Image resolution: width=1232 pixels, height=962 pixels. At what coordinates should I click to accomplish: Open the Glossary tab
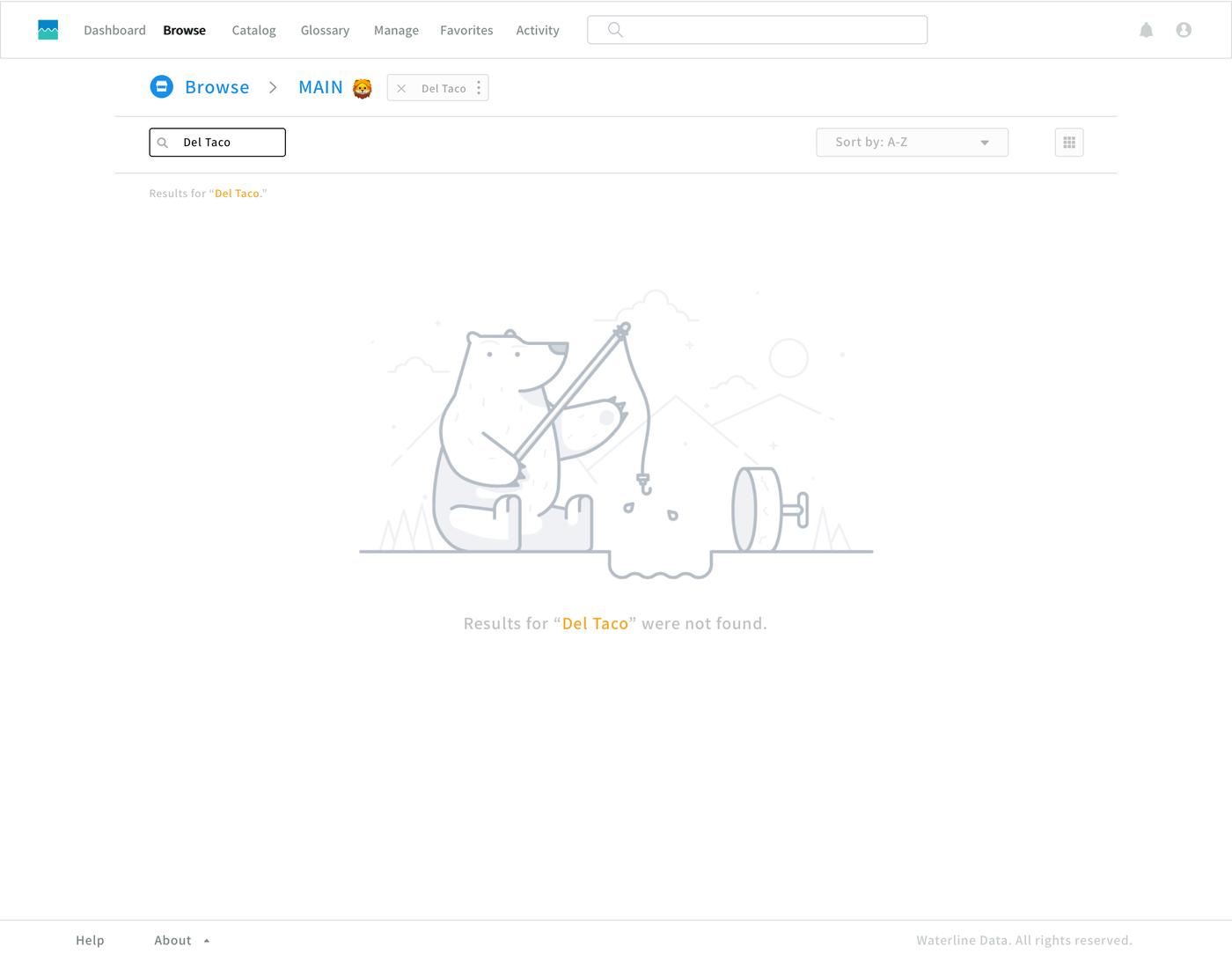point(325,30)
